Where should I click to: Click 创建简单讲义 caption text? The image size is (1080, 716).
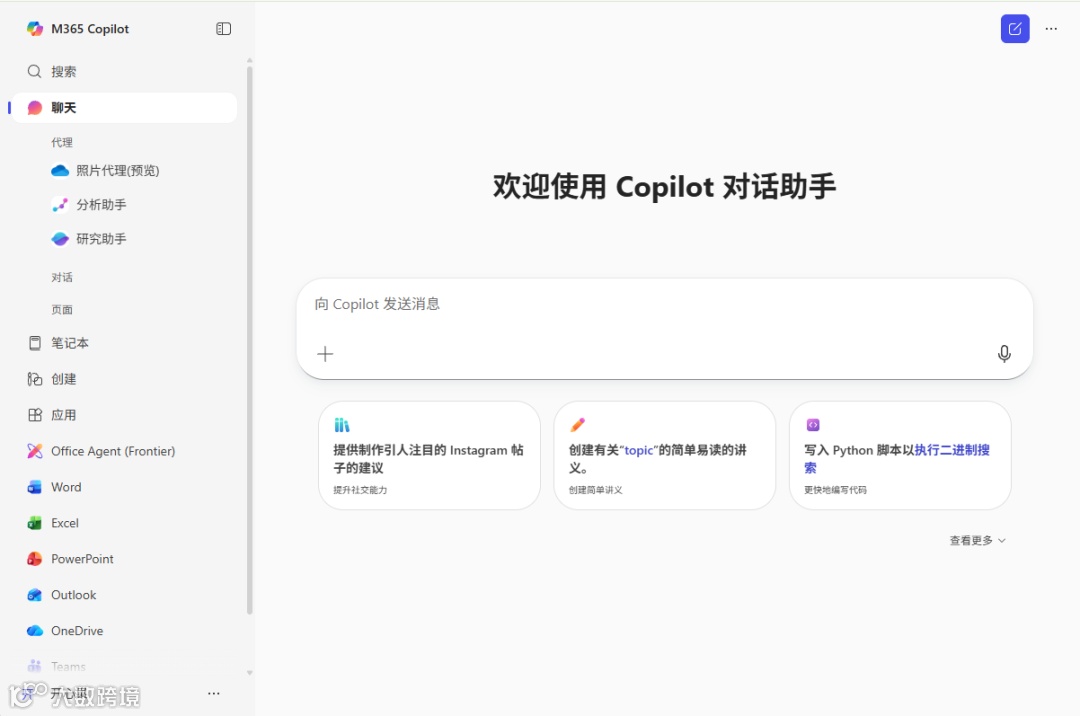coord(596,490)
